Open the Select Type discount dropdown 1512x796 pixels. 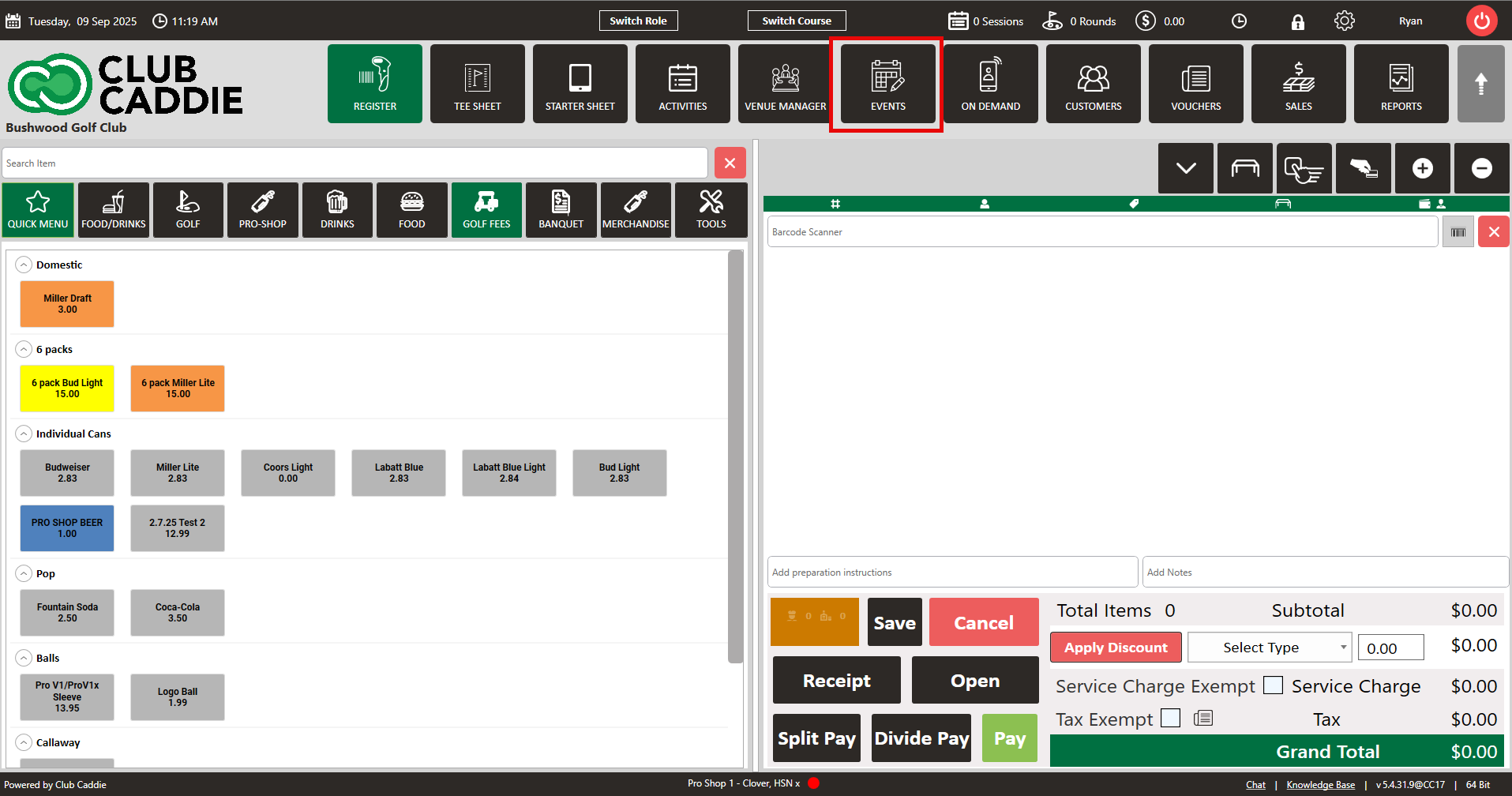pos(1270,648)
